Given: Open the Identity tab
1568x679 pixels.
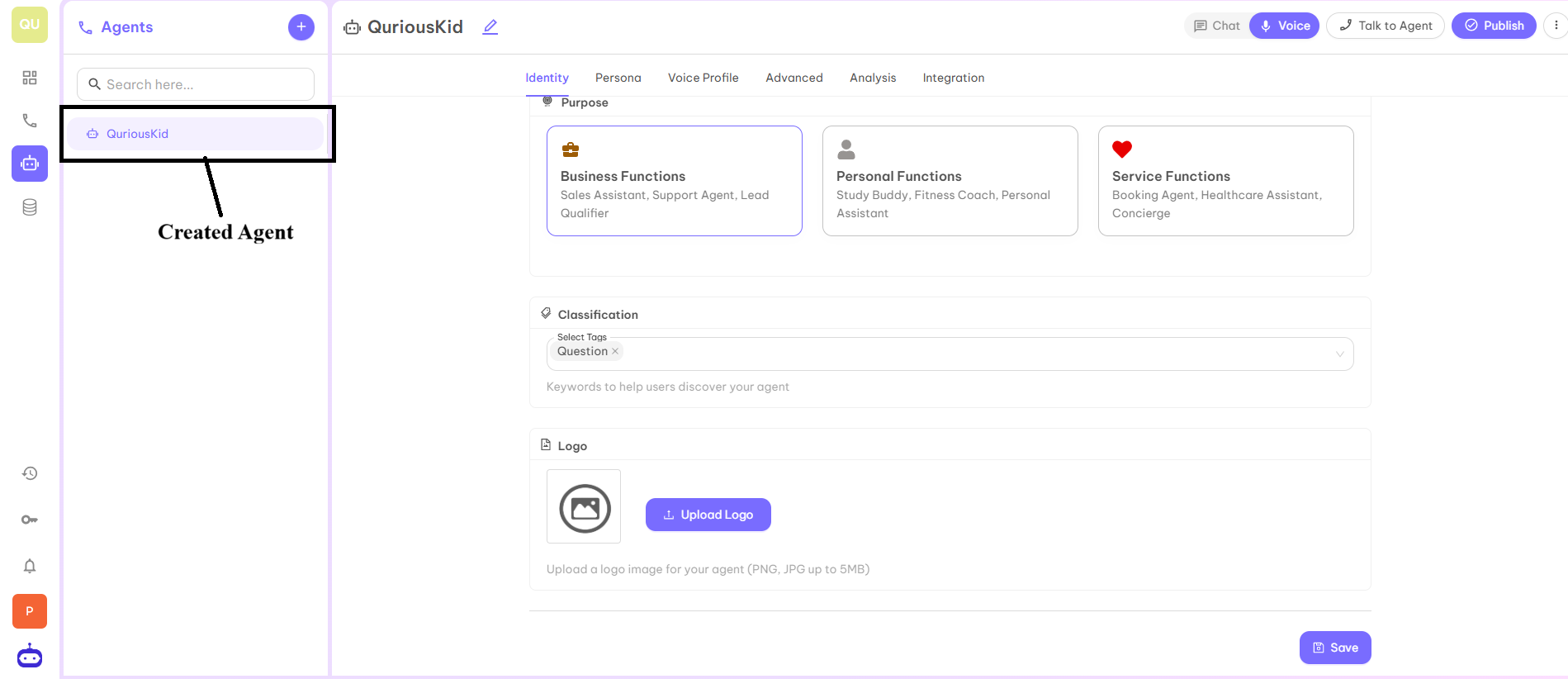Looking at the screenshot, I should coord(547,78).
